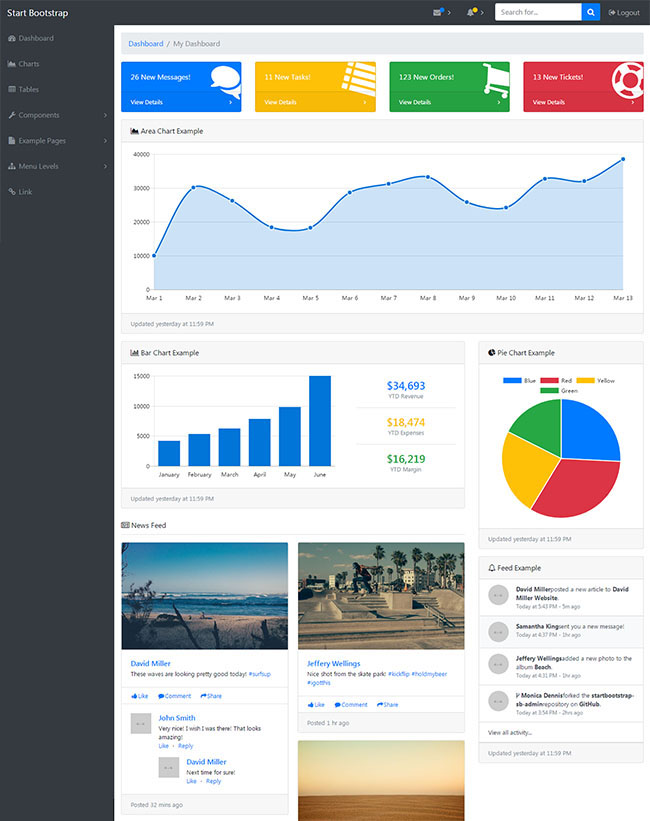Click the View all activity link

tap(512, 733)
